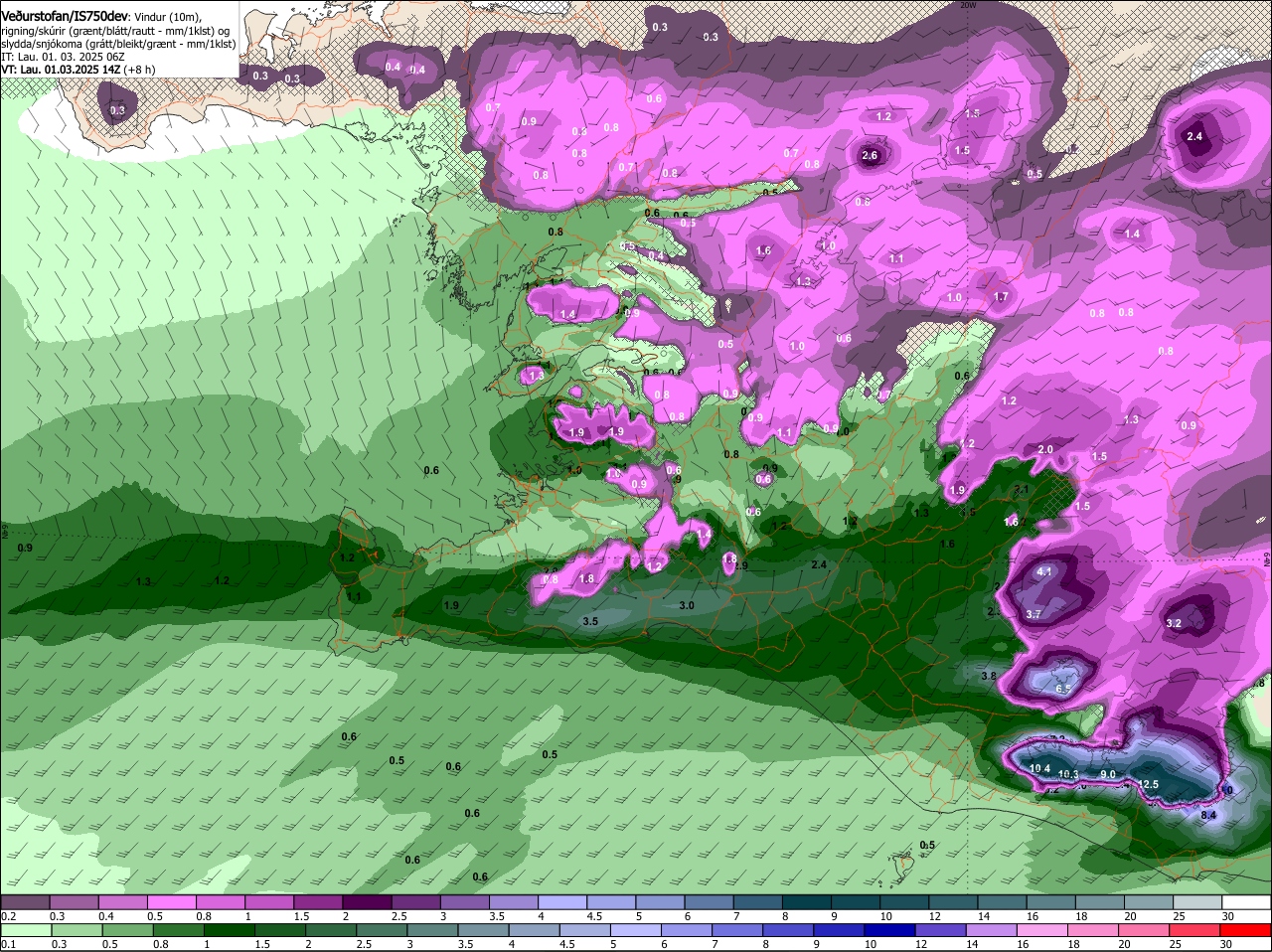Viewport: 1272px width, 952px height.
Task: Click the 3.7 snowfall value on the map
Action: point(1033,614)
